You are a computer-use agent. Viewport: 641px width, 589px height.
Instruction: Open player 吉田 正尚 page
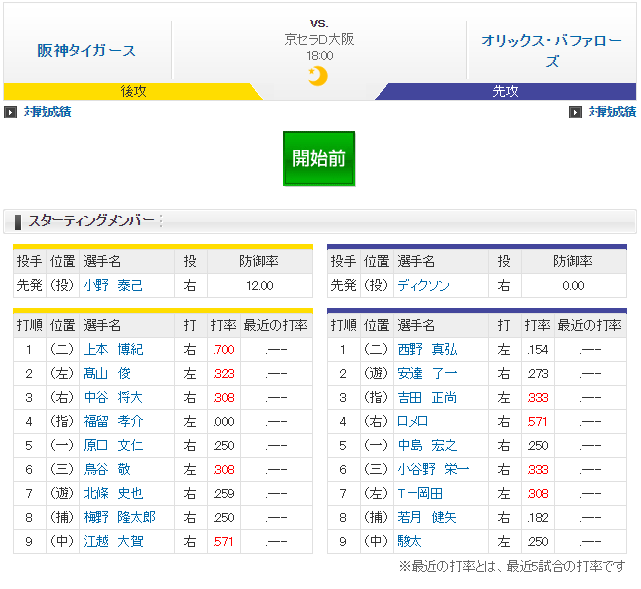[x=427, y=397]
